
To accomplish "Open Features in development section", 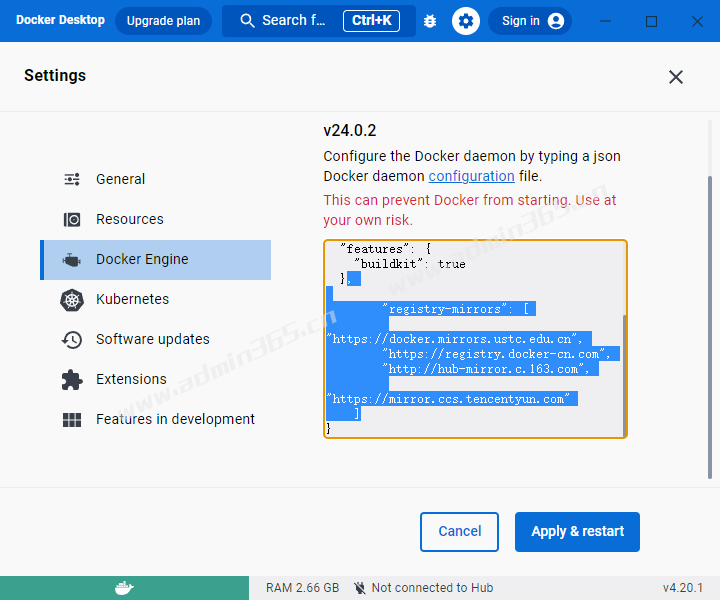I will 156,420.
